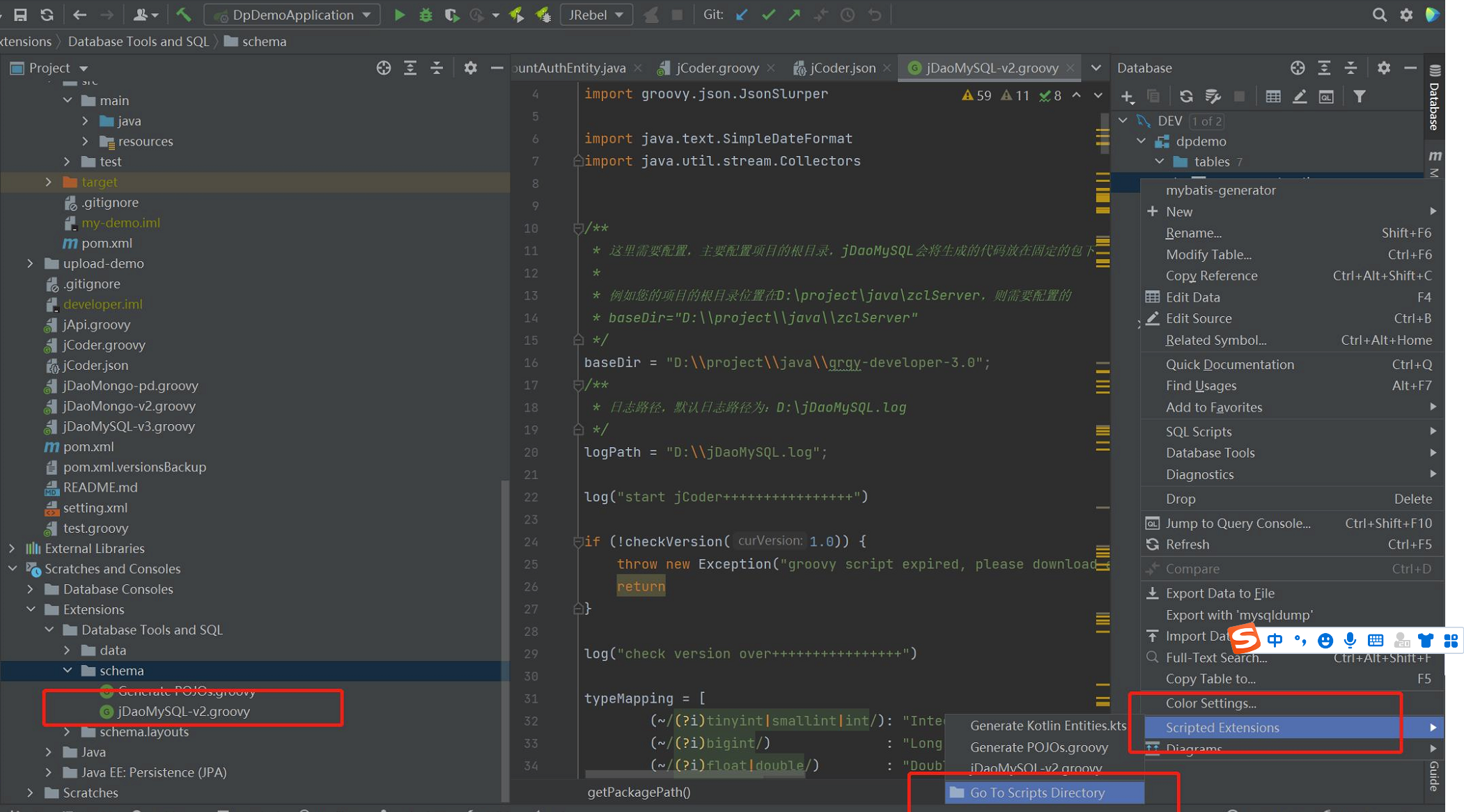Refresh database with toolbar refresh icon

pos(1186,96)
